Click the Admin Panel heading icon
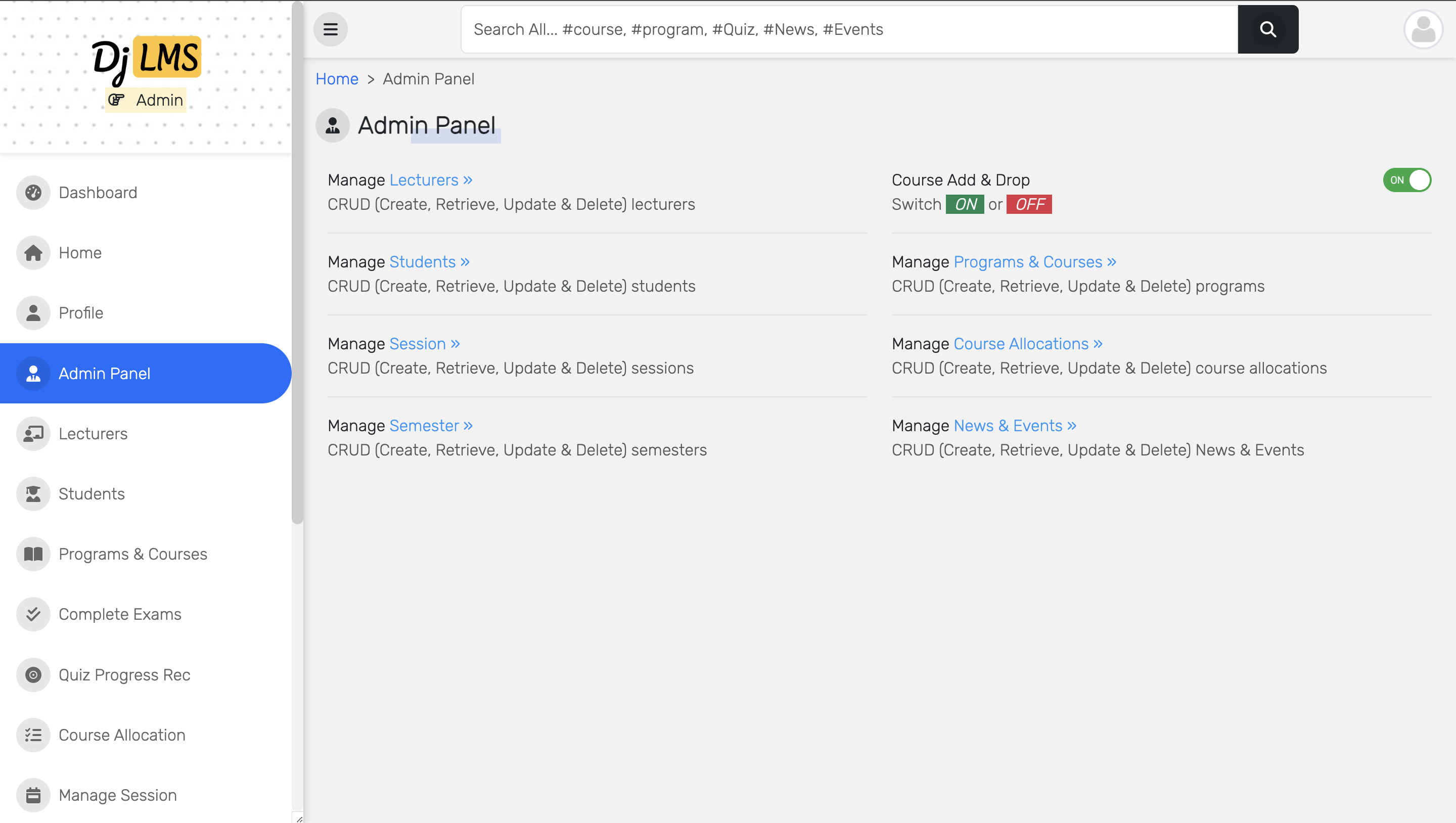The image size is (1456, 823). [x=332, y=125]
